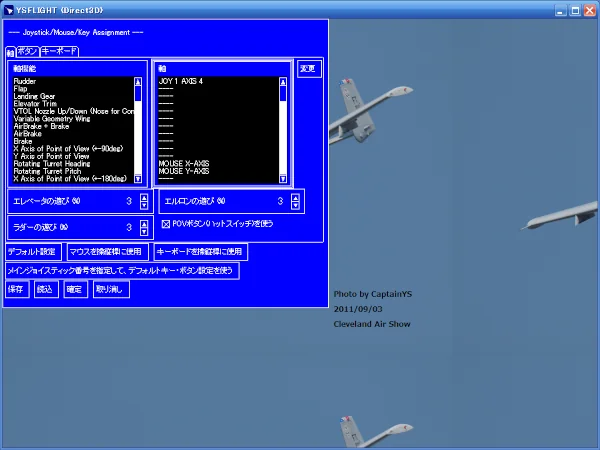600x450 pixels.
Task: Click the function list scrollbar thumb
Action: click(138, 94)
